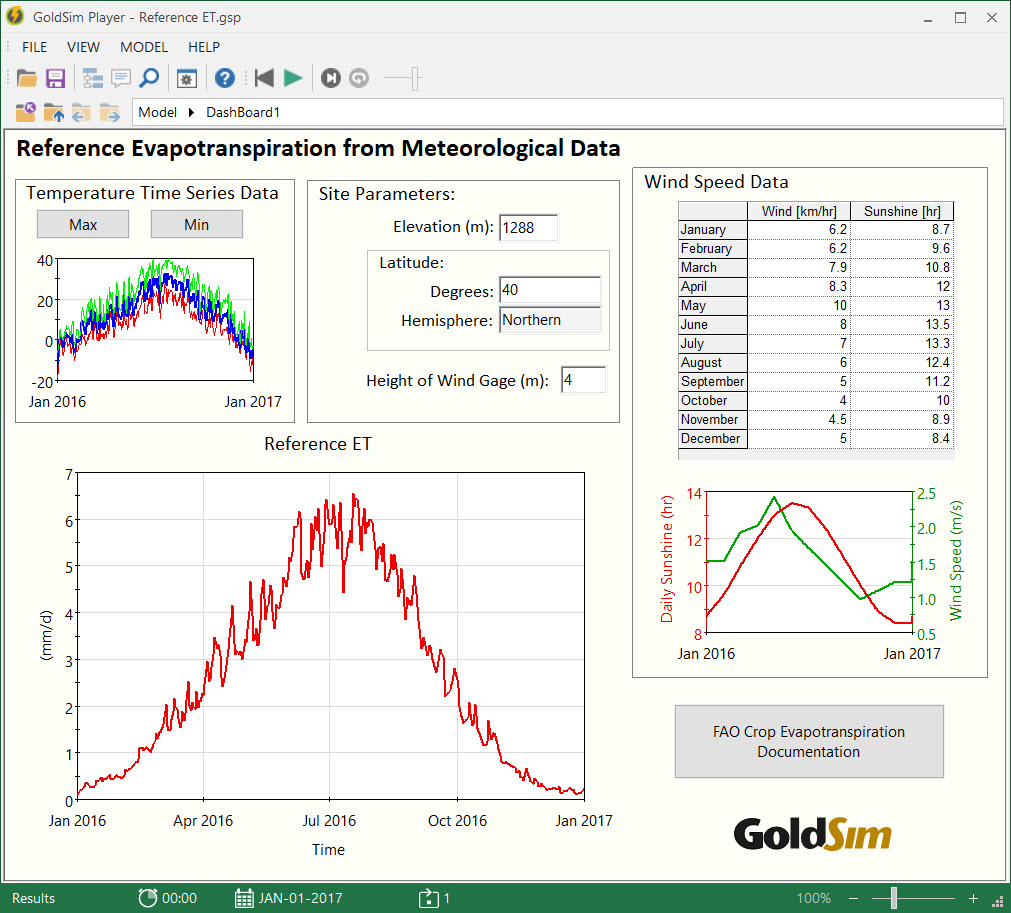Click the JAN-01-2017 date in status bar

(300, 898)
